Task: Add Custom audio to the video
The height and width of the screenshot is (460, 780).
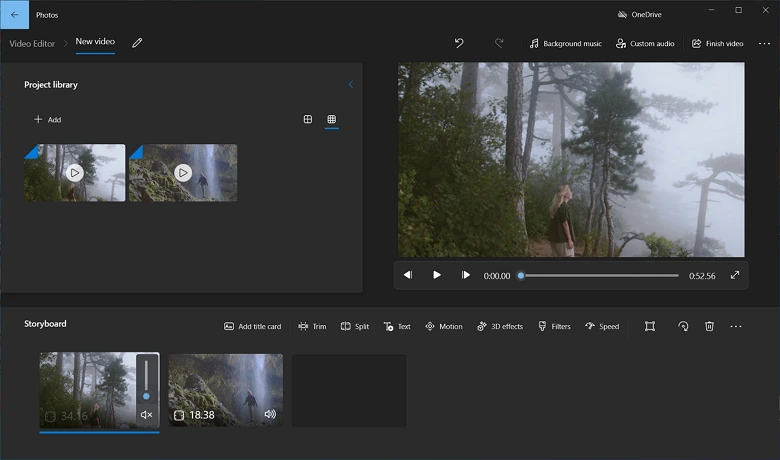Action: pyautogui.click(x=645, y=44)
